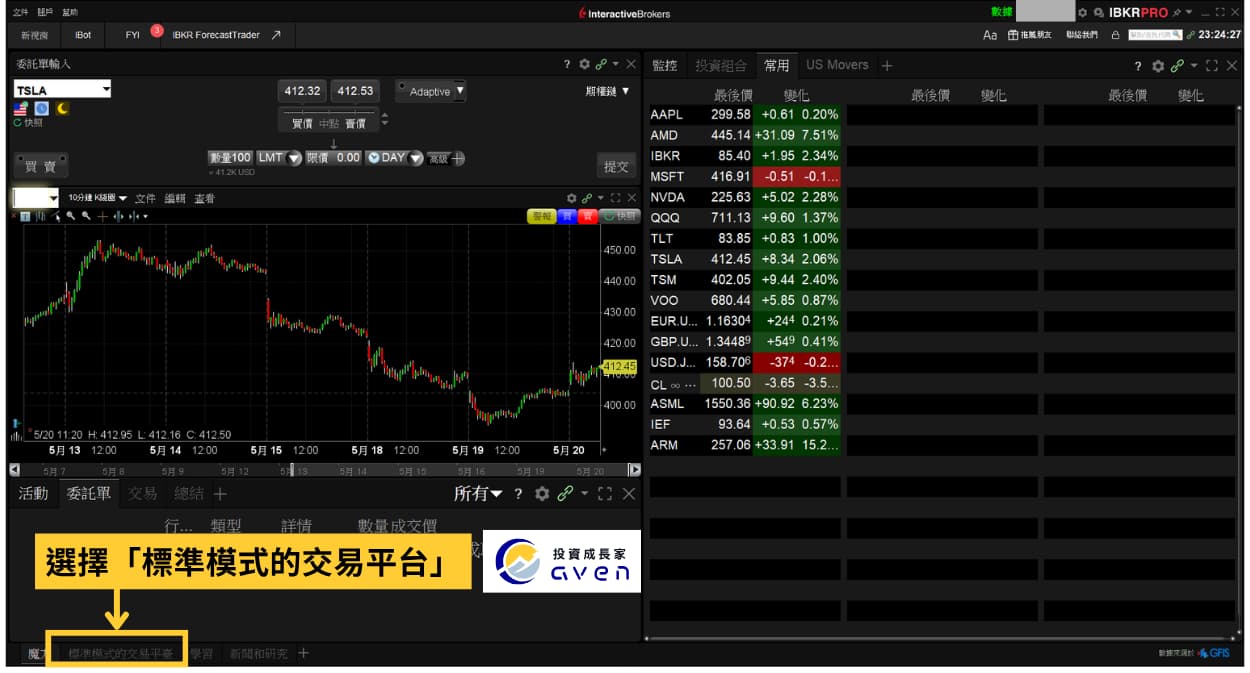
Task: Add a tab next to 總結
Action: pyautogui.click(x=220, y=493)
